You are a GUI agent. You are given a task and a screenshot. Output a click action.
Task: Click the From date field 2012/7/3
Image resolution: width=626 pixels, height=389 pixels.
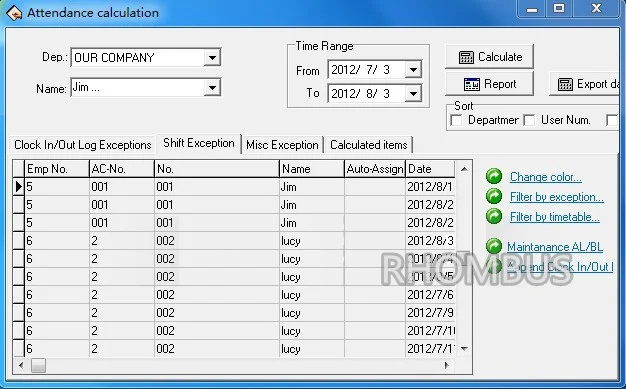[366, 69]
